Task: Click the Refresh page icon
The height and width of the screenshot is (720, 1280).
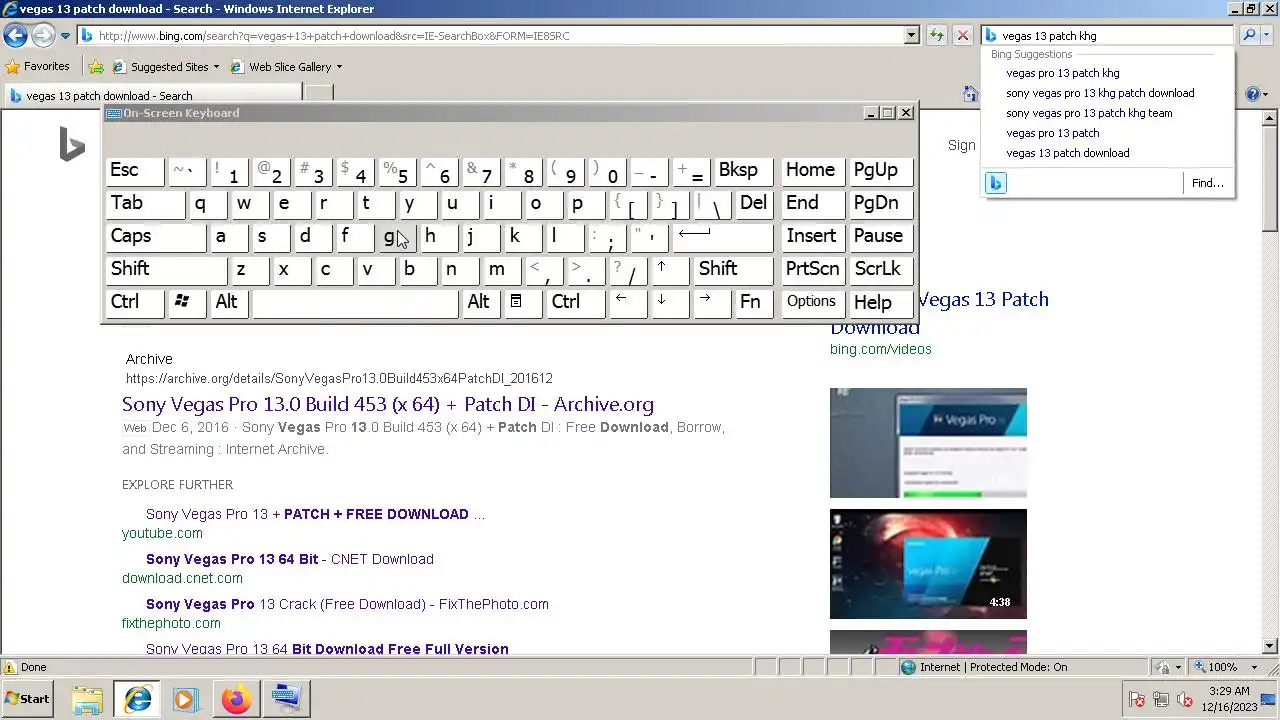Action: coord(937,36)
